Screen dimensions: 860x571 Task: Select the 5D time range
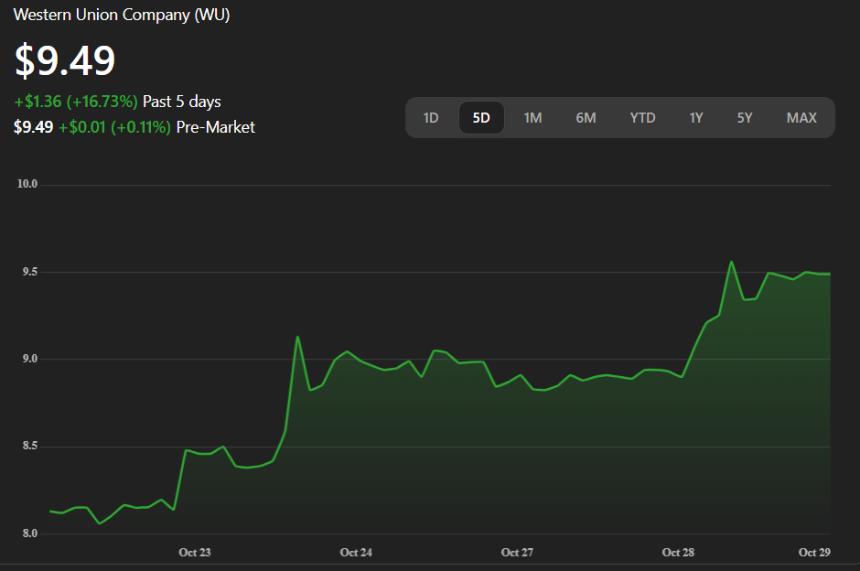[x=481, y=118]
